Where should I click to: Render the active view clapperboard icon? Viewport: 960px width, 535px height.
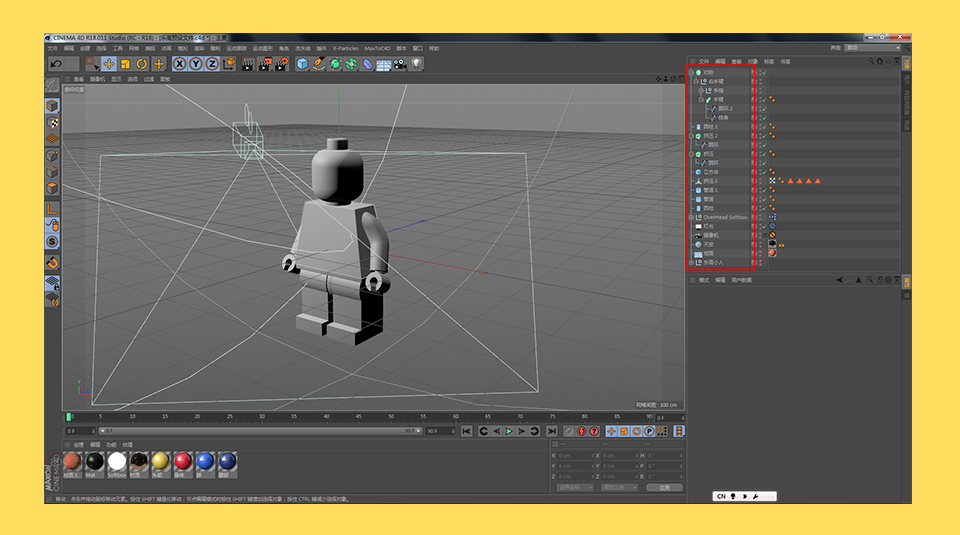pos(248,64)
